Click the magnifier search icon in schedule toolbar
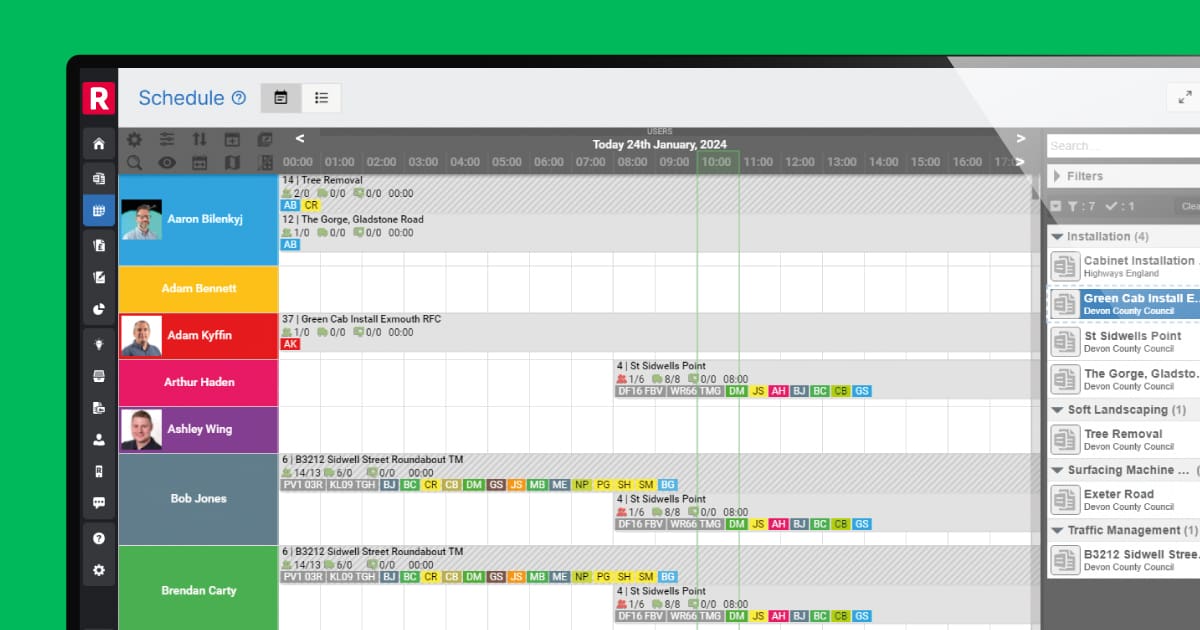 pyautogui.click(x=133, y=162)
